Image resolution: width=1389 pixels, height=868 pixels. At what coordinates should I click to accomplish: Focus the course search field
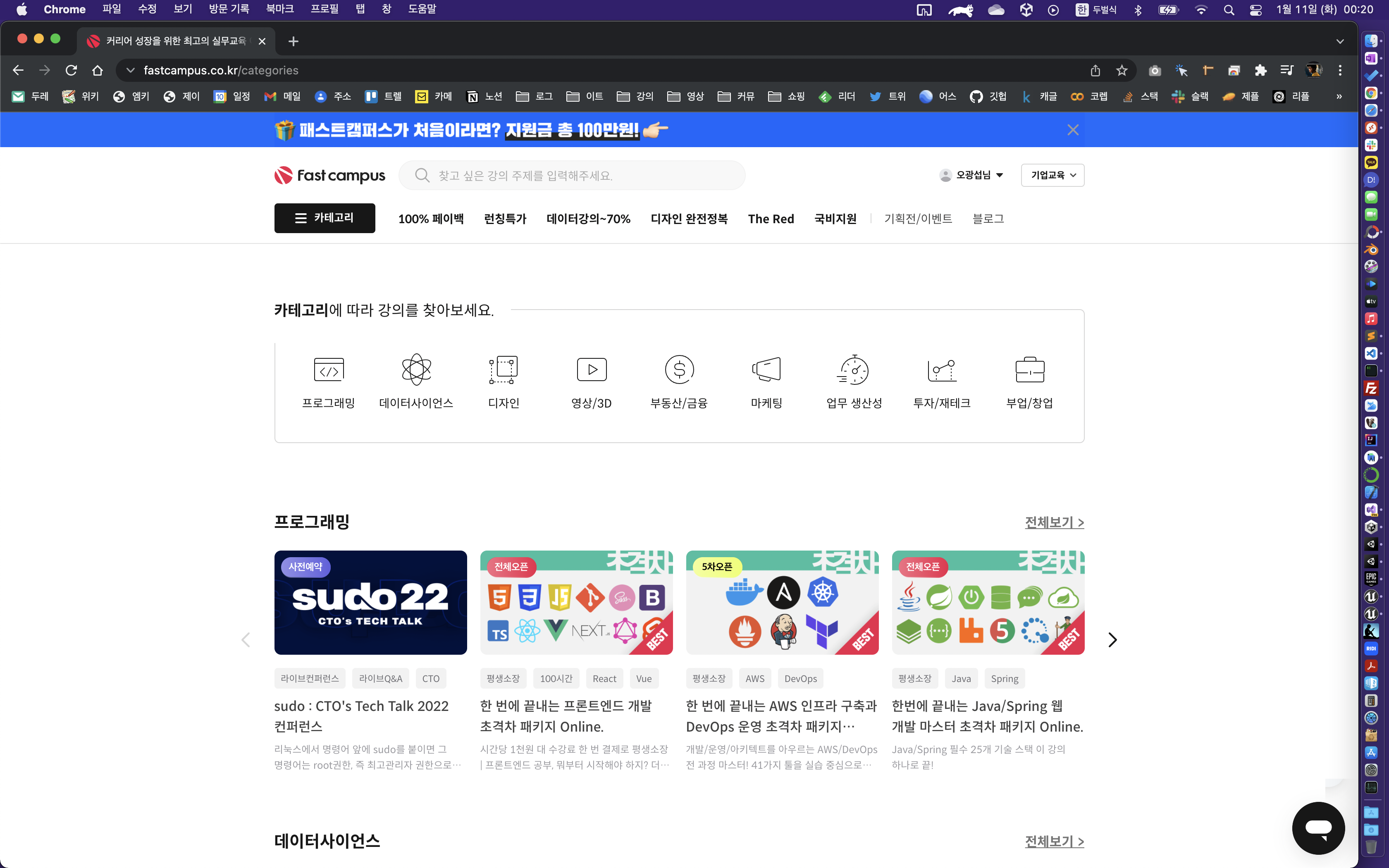(x=574, y=176)
